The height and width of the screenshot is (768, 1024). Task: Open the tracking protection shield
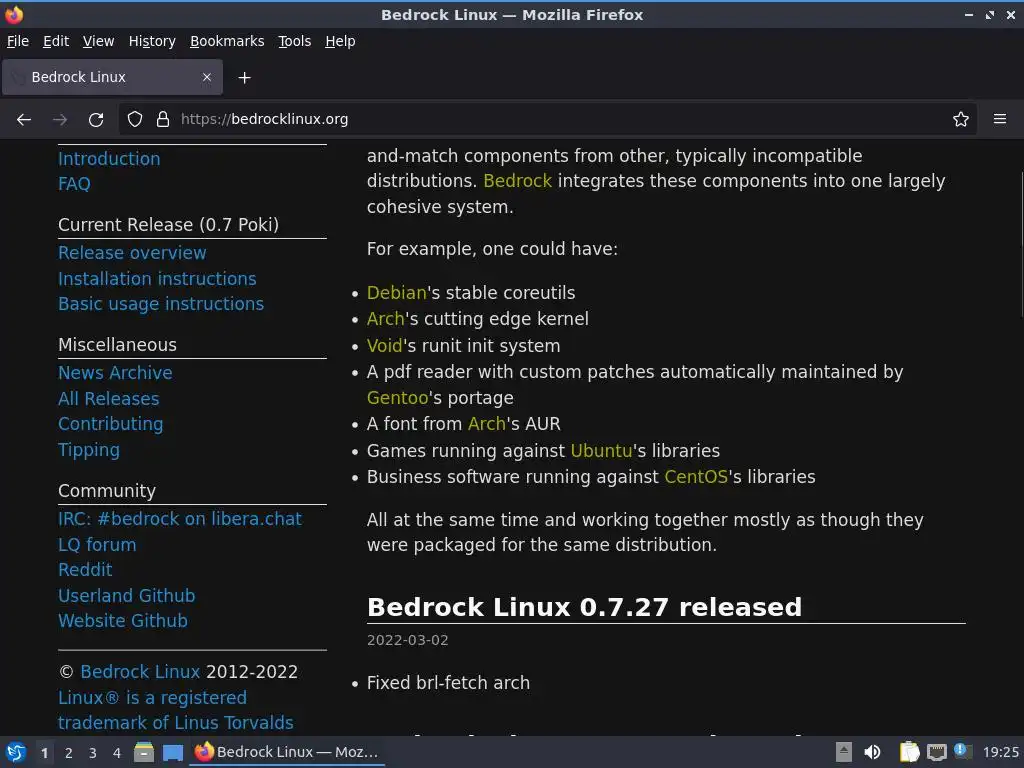point(135,119)
